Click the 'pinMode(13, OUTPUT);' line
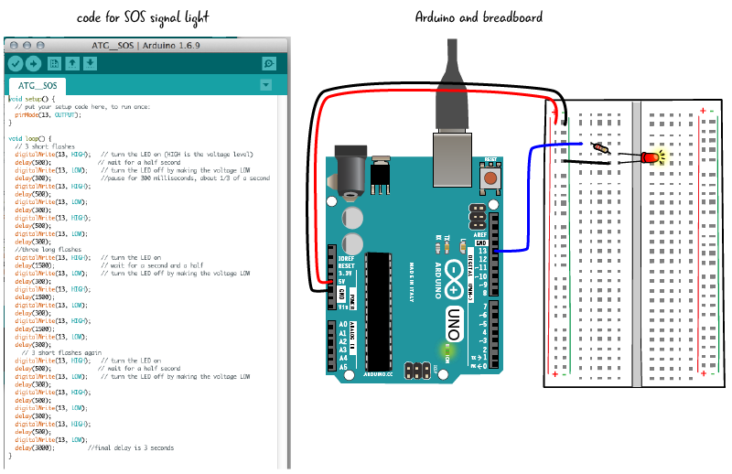The image size is (732, 474). coord(48,115)
